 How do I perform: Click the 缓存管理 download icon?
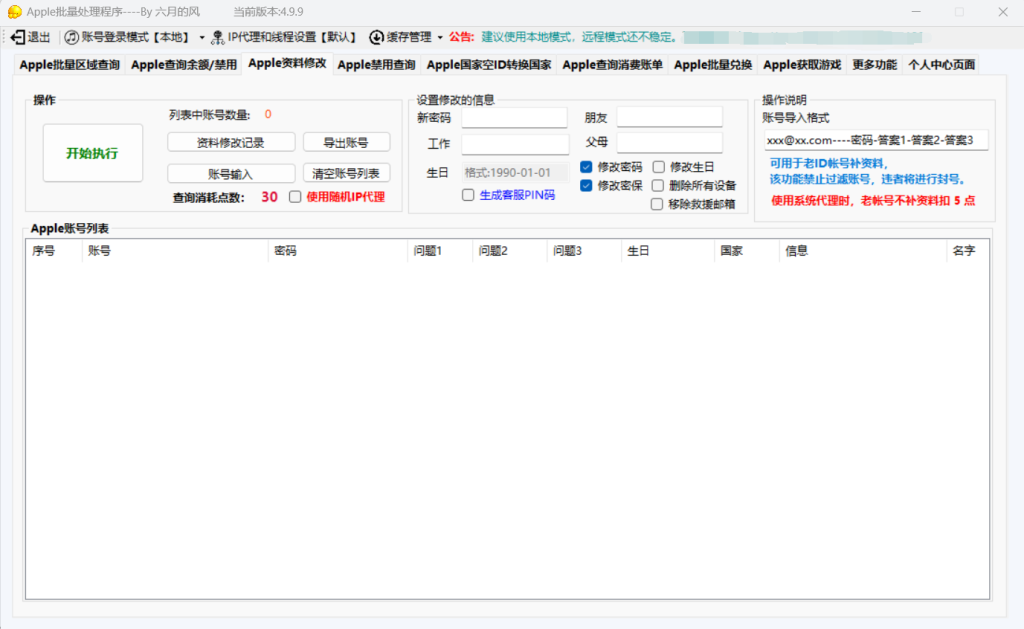point(376,37)
